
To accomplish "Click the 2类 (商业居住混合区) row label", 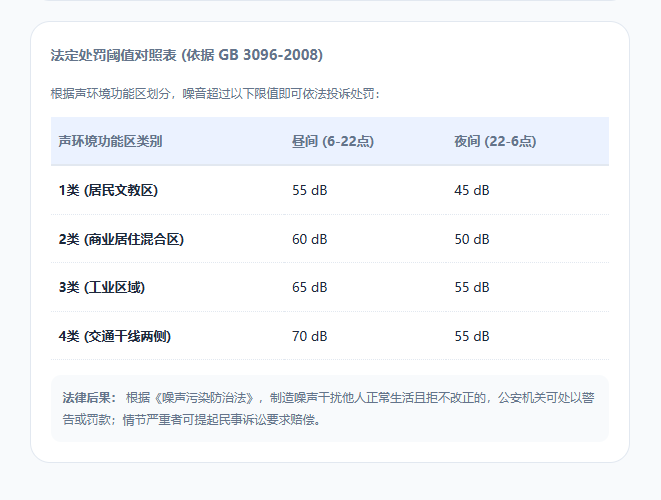I will point(121,239).
